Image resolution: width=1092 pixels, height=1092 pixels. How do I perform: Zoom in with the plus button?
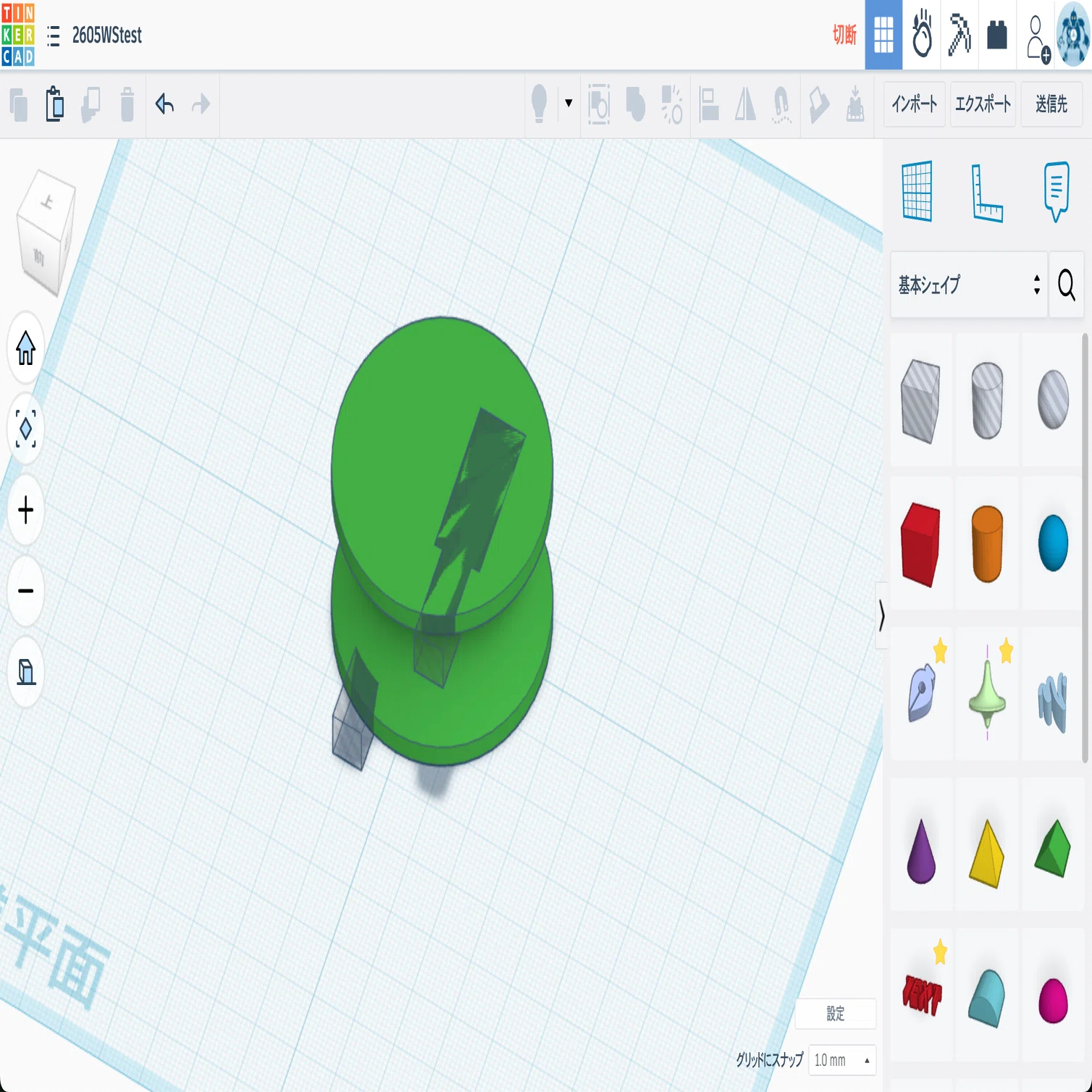[x=25, y=511]
